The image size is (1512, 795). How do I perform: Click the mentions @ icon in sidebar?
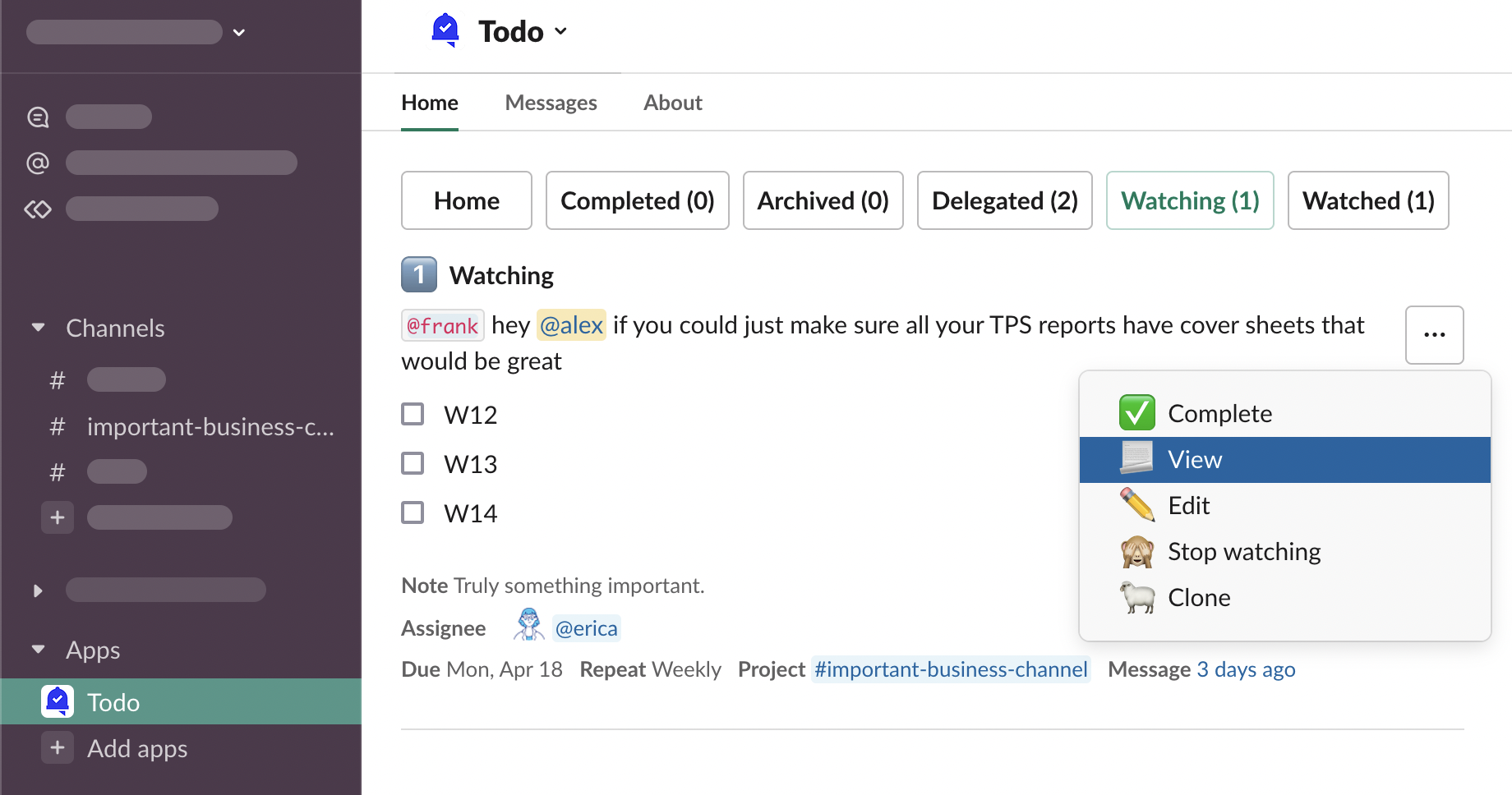38,163
